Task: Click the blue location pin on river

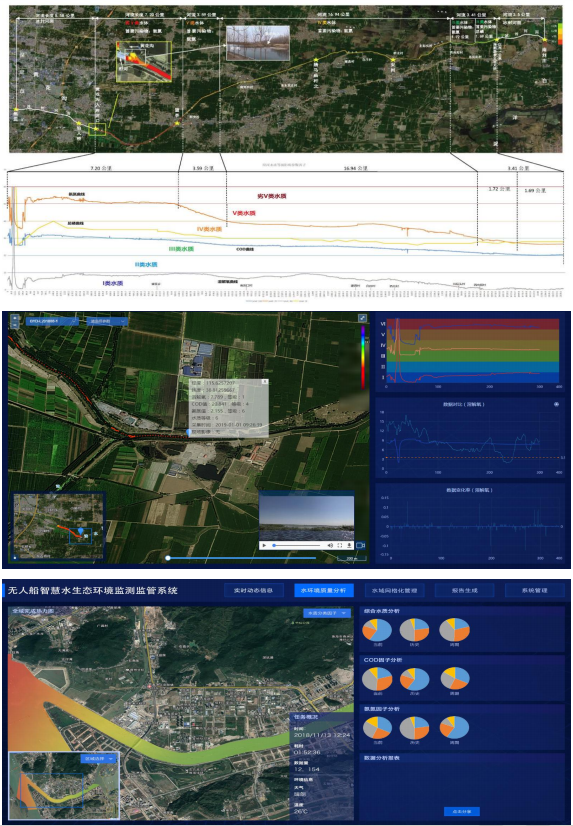Action: (189, 431)
